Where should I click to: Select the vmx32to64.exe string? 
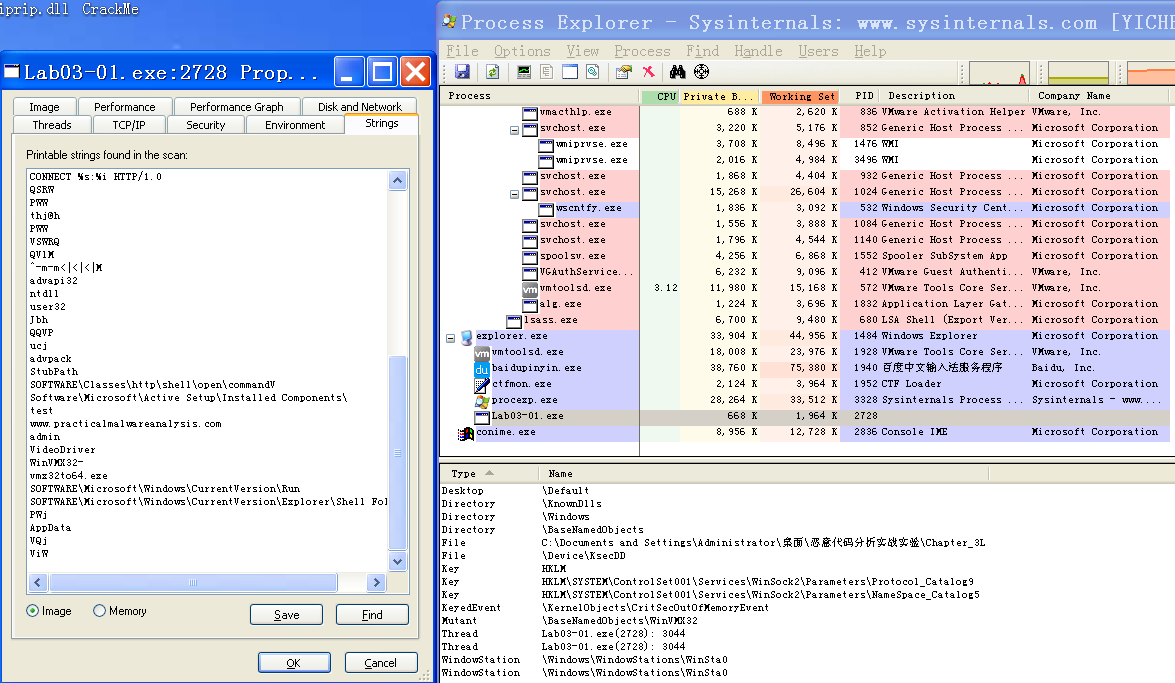[x=69, y=476]
